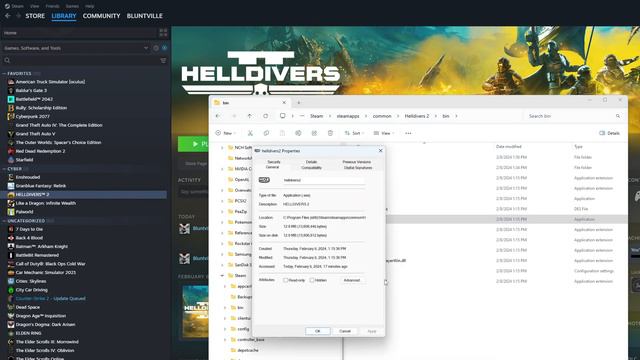Select Red Dead Redemption 2 in library
The height and width of the screenshot is (360, 640).
click(x=40, y=151)
